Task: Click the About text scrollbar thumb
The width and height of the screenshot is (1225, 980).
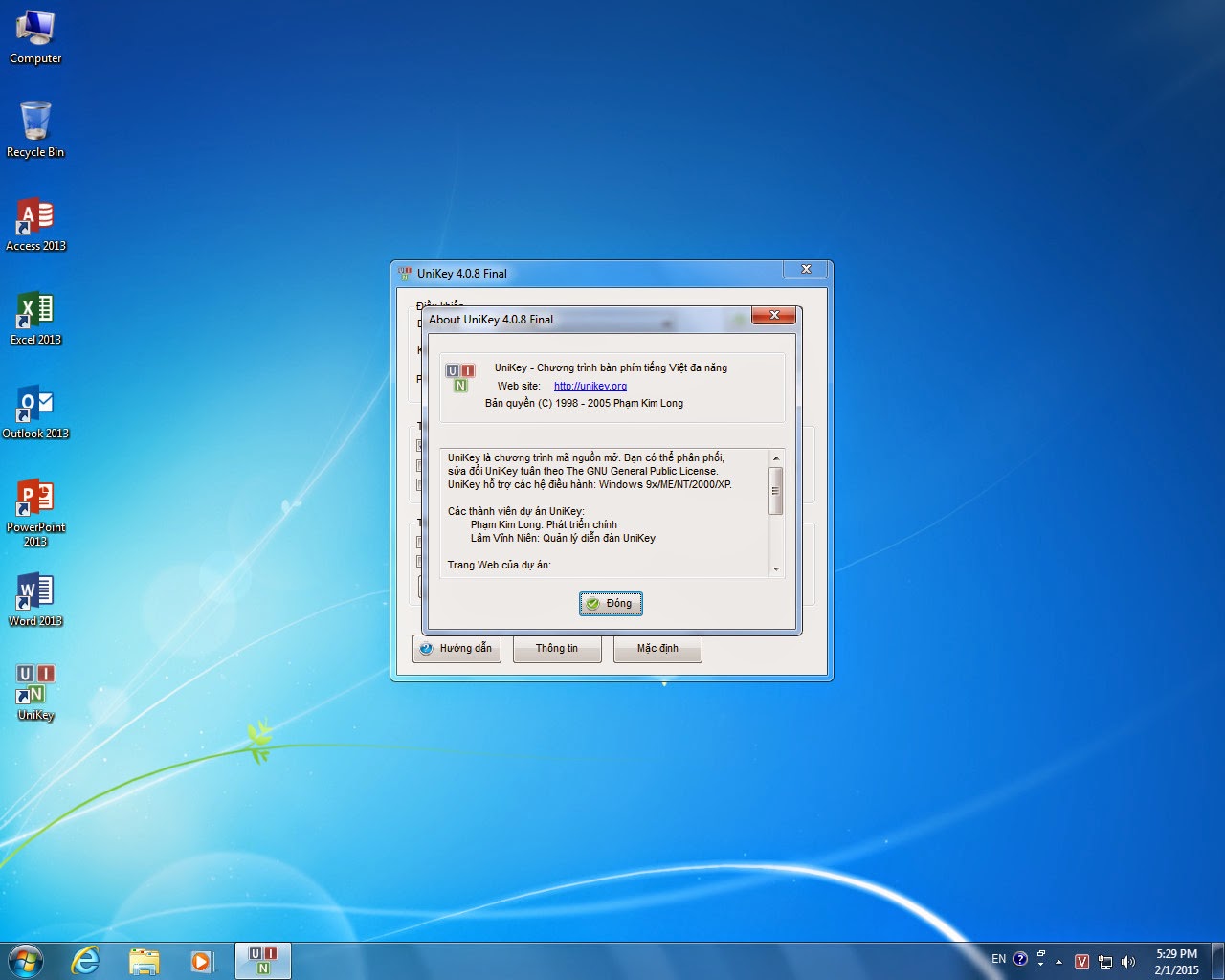Action: [776, 490]
